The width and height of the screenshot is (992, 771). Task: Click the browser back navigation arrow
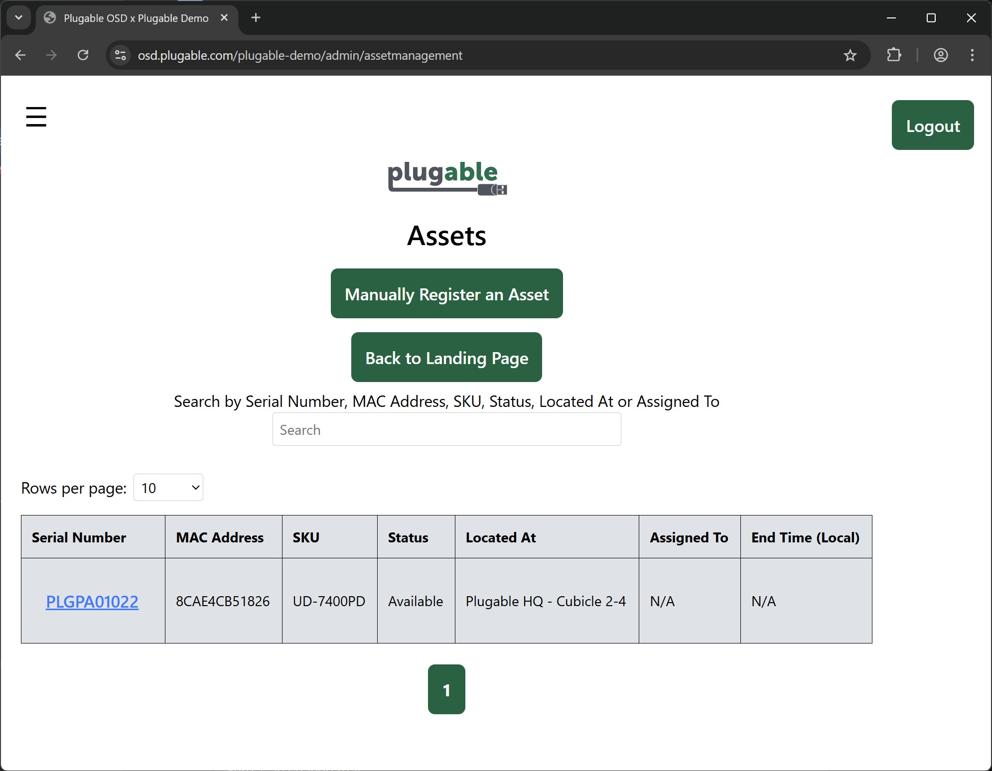pyautogui.click(x=20, y=55)
